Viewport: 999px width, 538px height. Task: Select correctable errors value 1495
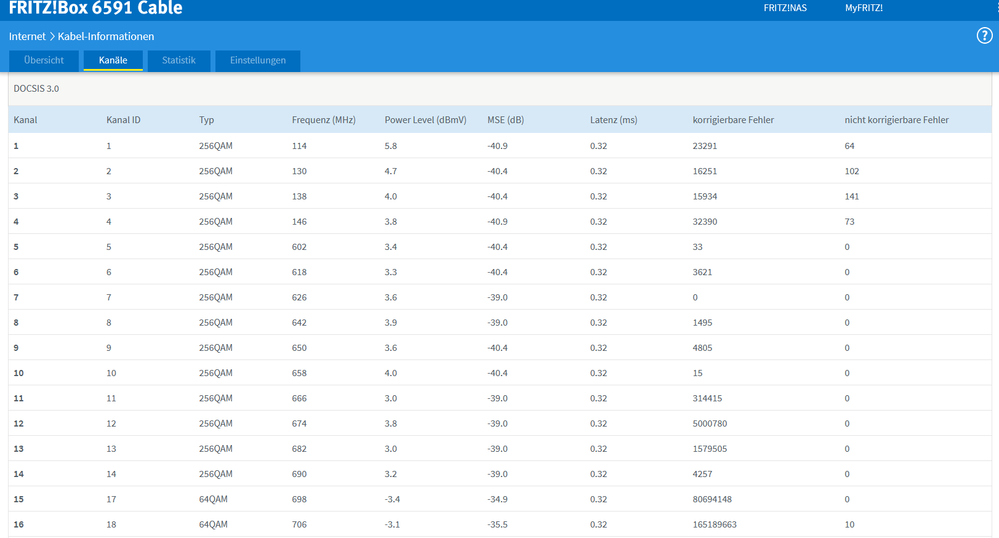(702, 323)
